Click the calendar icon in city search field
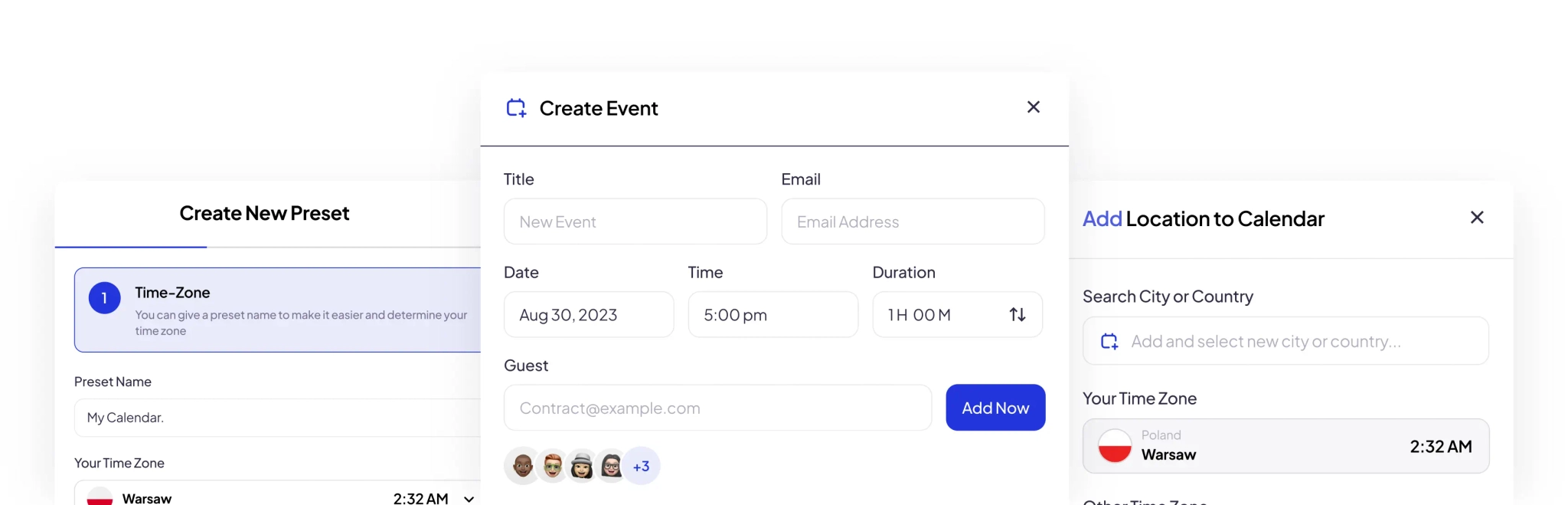 1109,341
